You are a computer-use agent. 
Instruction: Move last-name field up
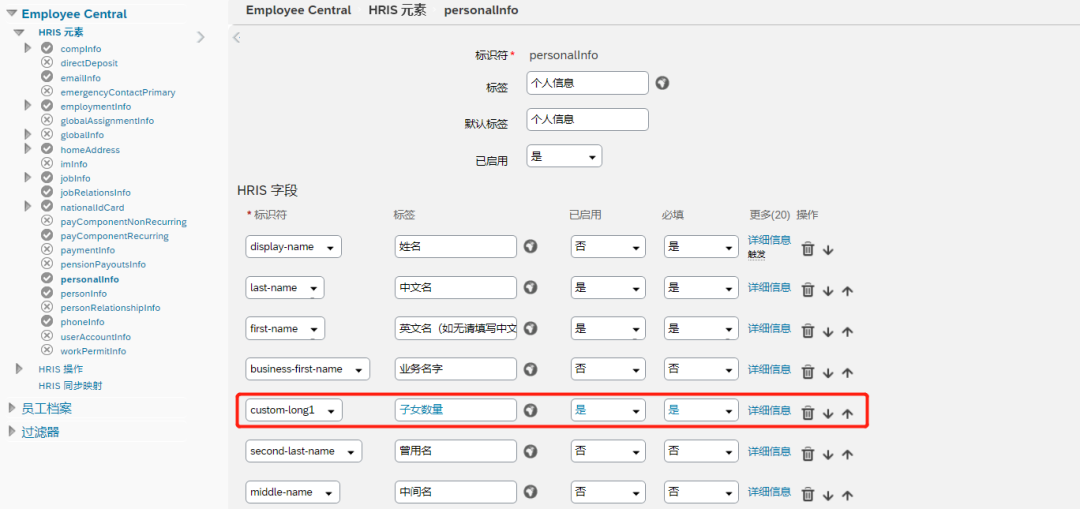[x=847, y=291]
